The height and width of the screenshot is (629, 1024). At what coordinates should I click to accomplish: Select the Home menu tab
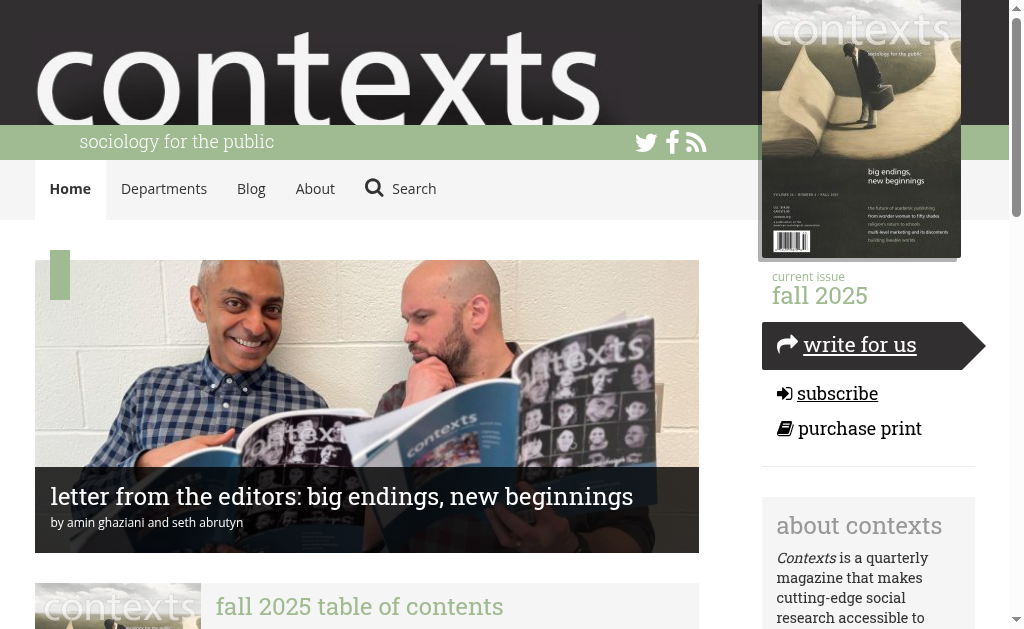pos(71,189)
